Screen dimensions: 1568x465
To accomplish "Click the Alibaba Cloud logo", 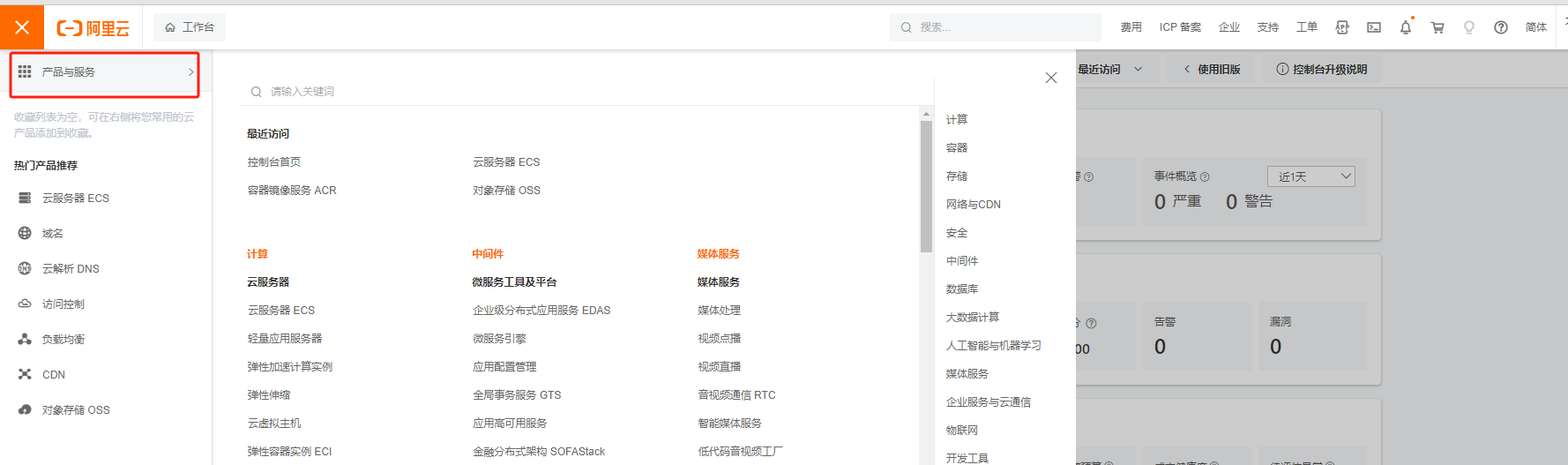I will [93, 28].
